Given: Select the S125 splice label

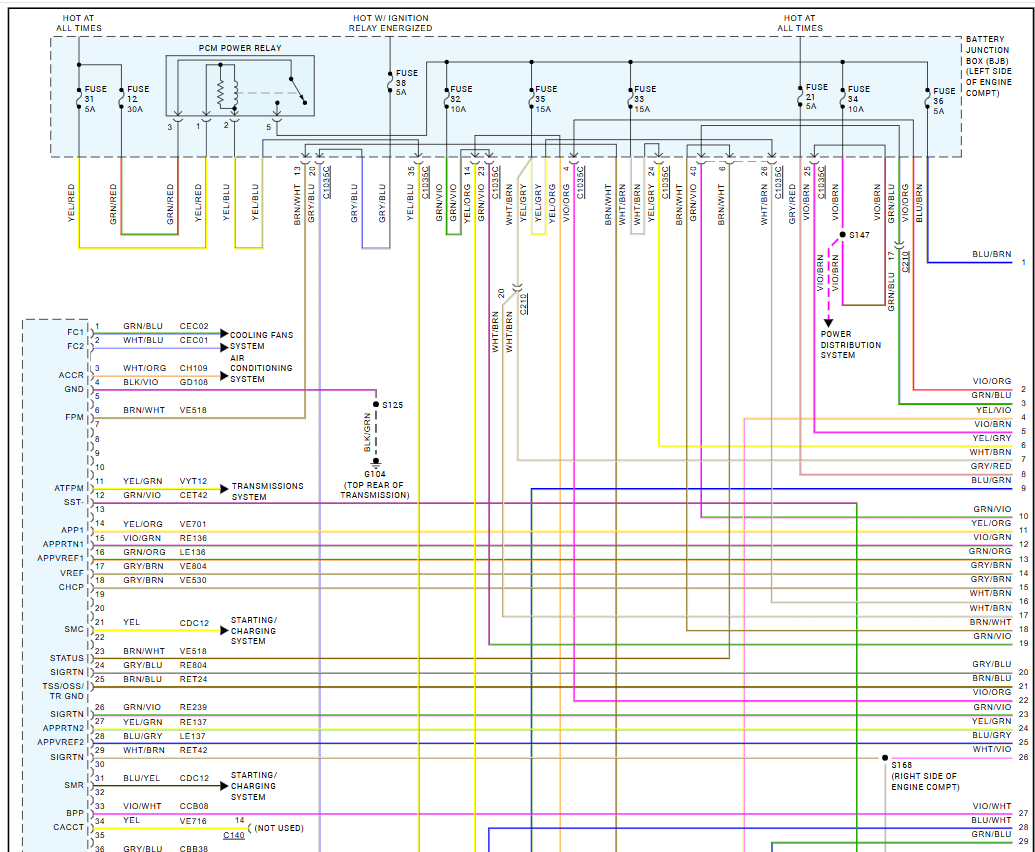Looking at the screenshot, I should point(392,405).
